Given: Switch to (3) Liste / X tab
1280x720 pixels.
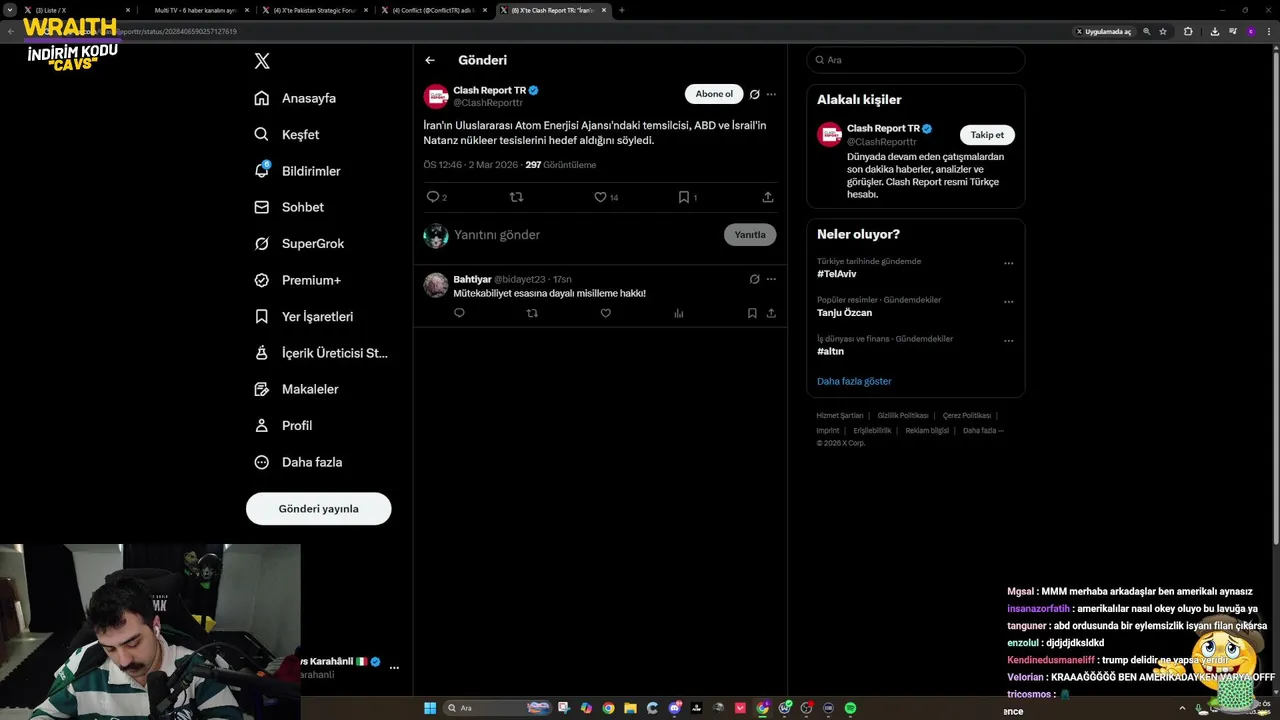Looking at the screenshot, I should (76, 10).
